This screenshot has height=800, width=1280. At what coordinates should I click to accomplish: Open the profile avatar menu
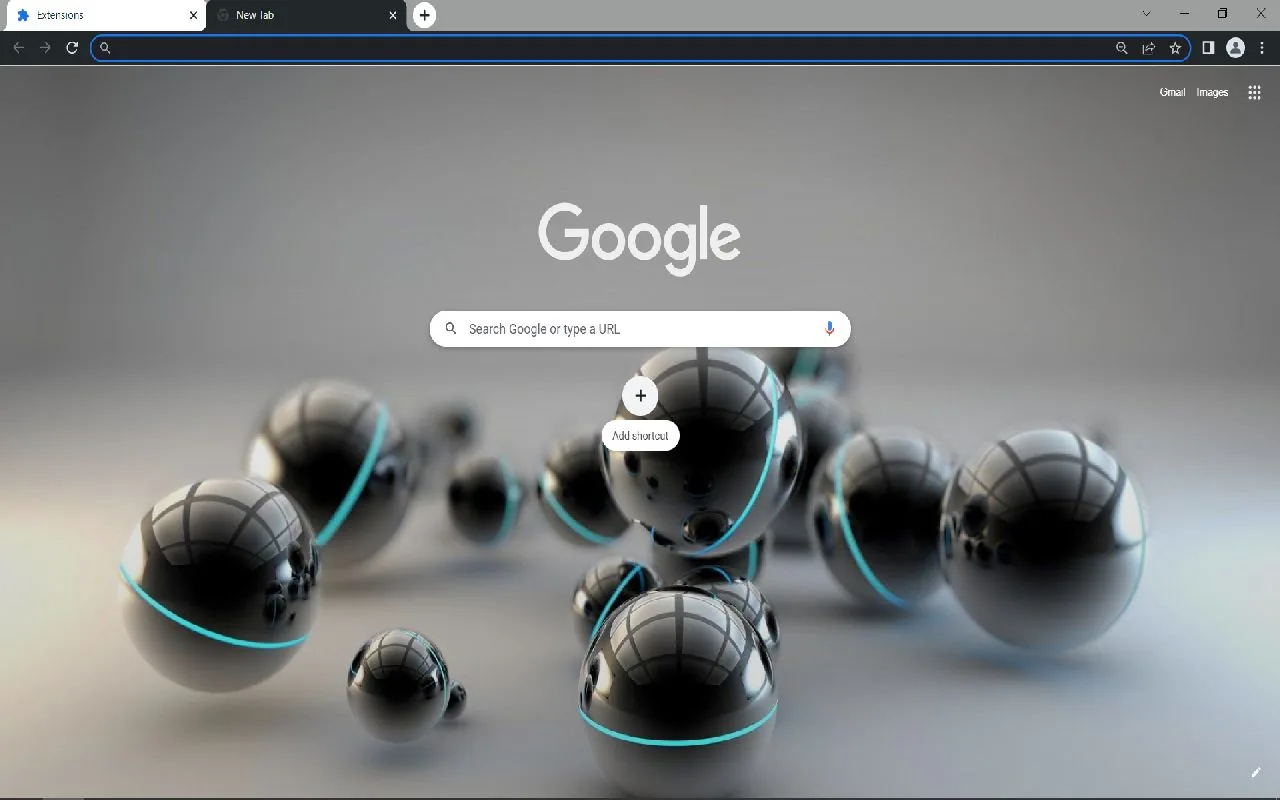coord(1235,47)
